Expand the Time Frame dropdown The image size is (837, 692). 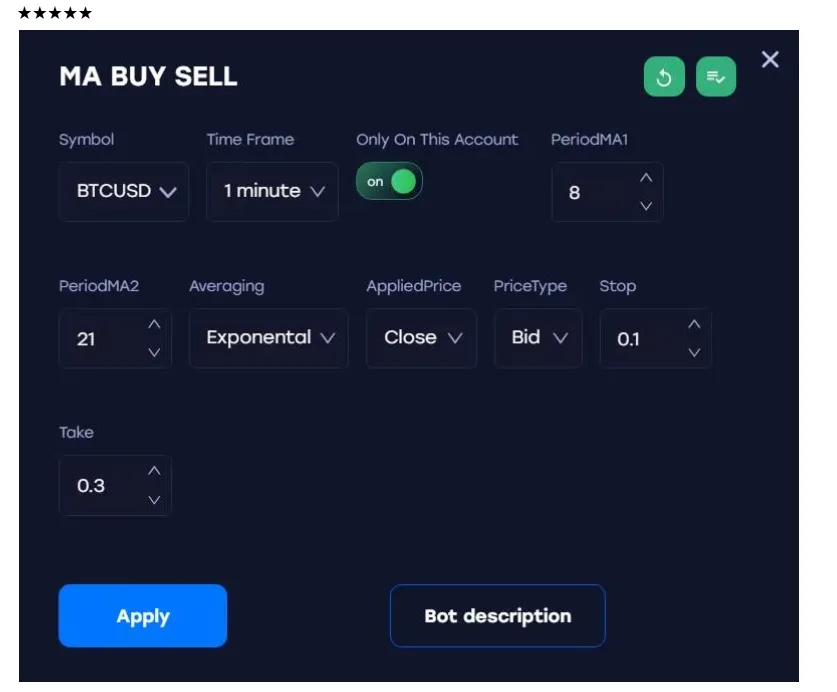pyautogui.click(x=273, y=191)
